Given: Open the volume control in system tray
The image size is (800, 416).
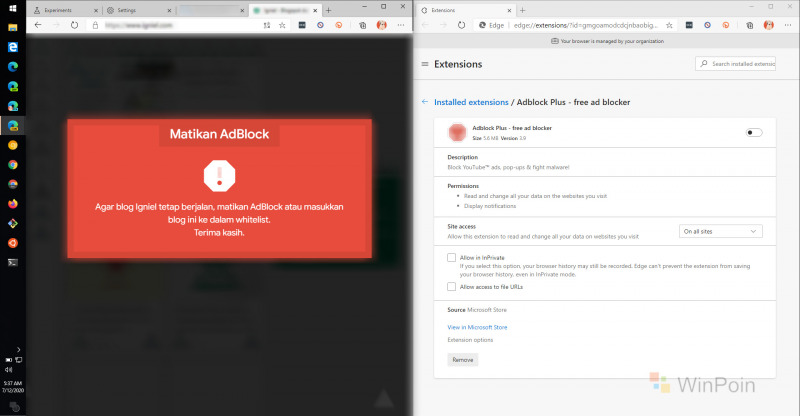Looking at the screenshot, I should (x=8, y=370).
